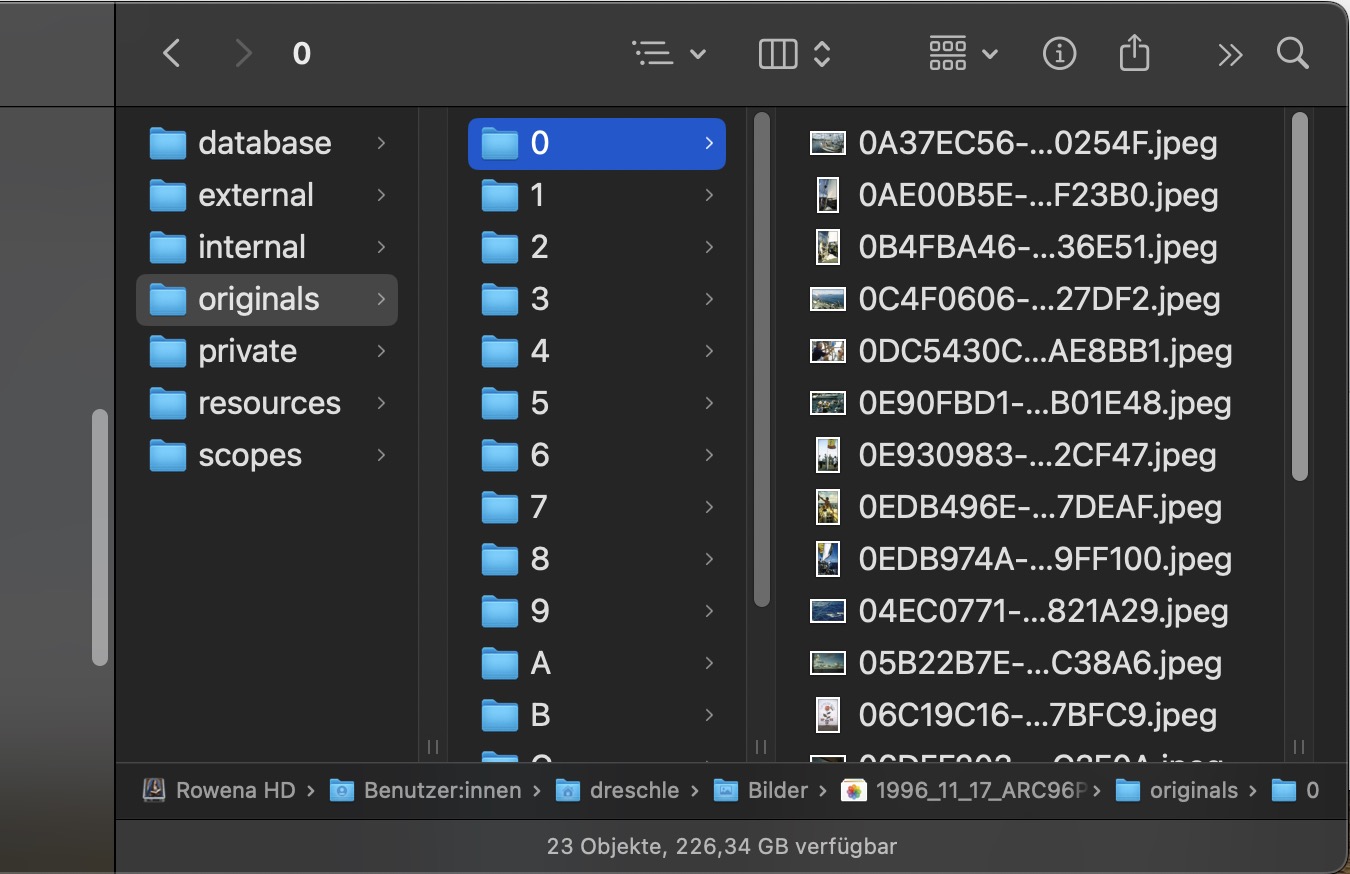The height and width of the screenshot is (874, 1350).
Task: Click the forward navigation arrow
Action: click(x=242, y=53)
